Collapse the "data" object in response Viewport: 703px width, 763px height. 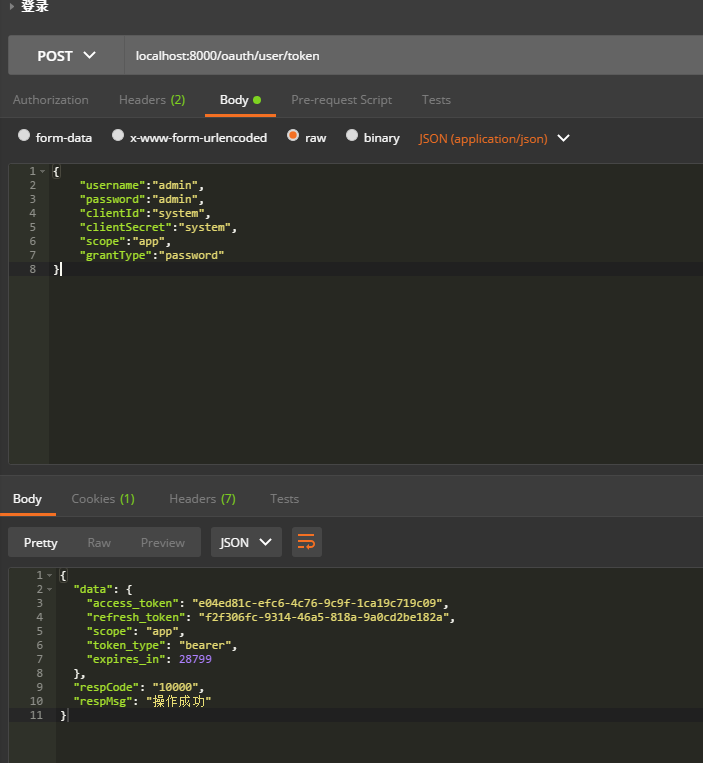[50, 589]
